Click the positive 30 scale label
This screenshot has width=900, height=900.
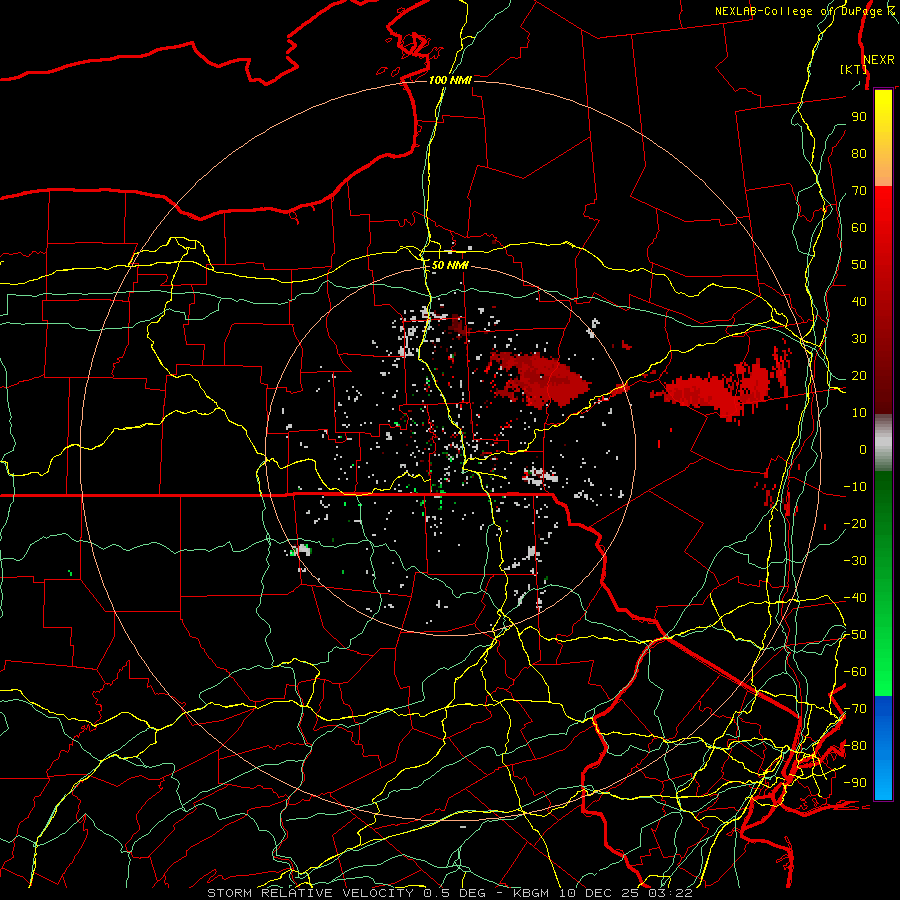point(859,339)
